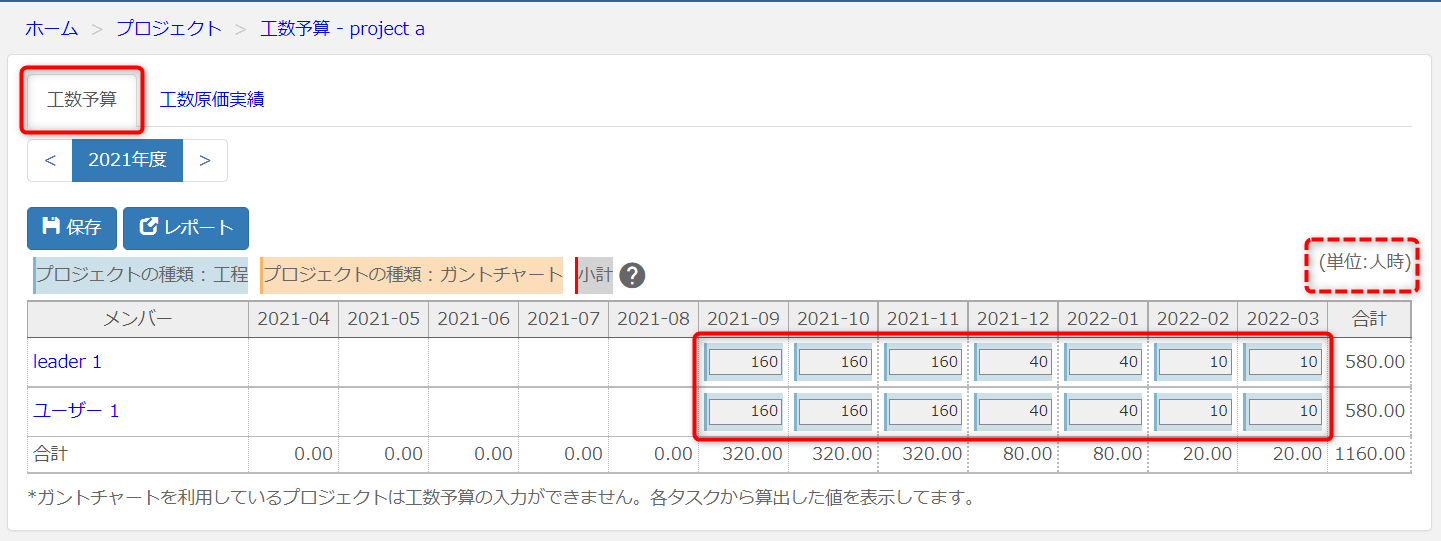This screenshot has height=541, width=1441.
Task: Go to ホーム breadcrumb link
Action: (51, 29)
